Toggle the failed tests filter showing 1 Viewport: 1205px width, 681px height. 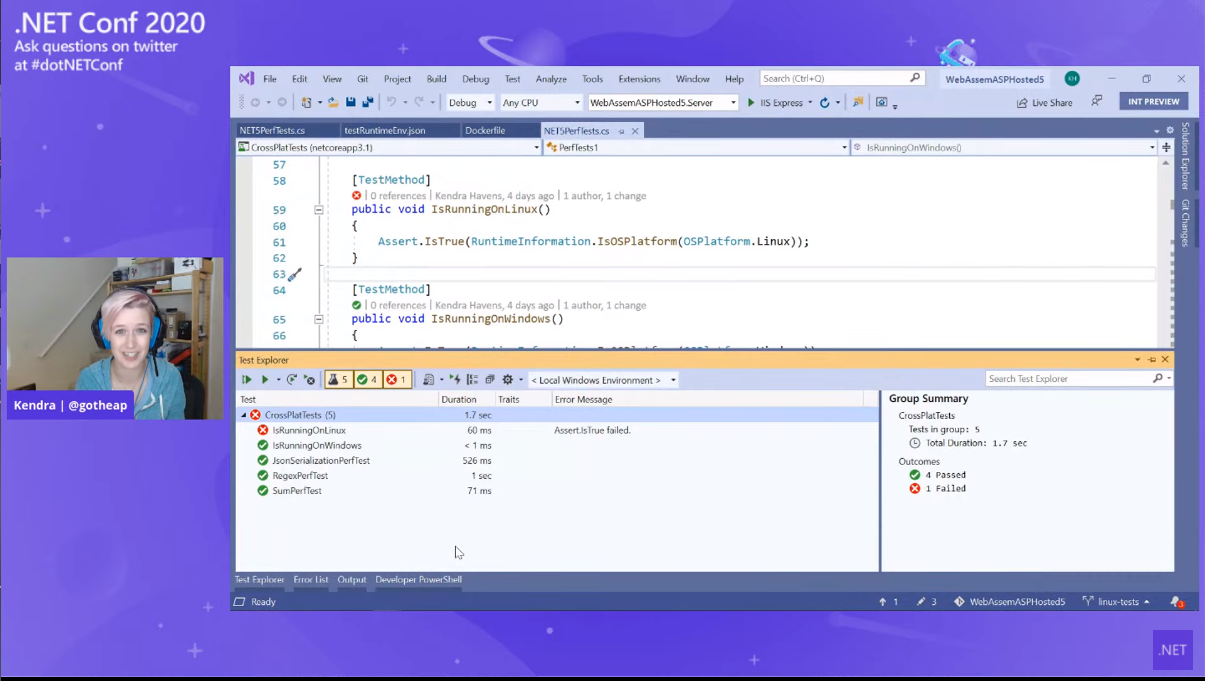click(x=396, y=380)
